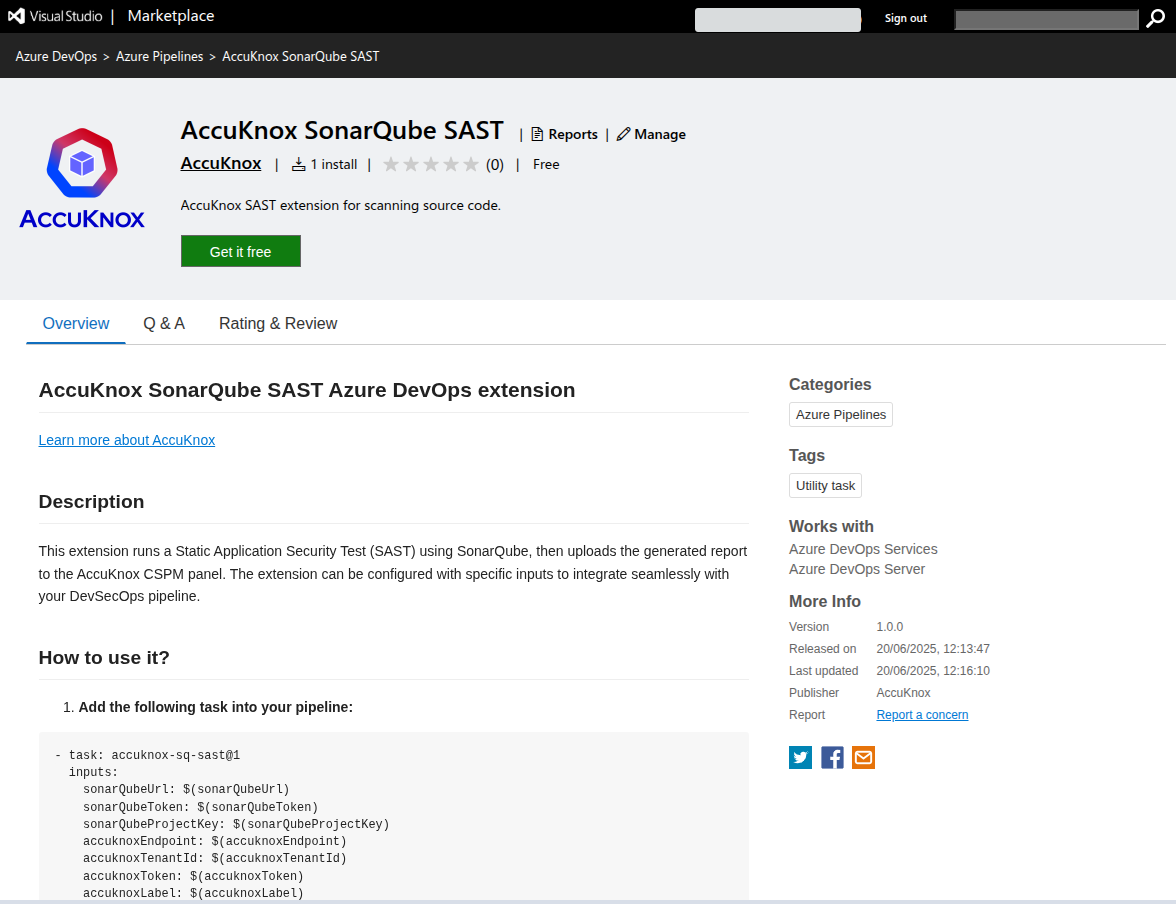This screenshot has height=904, width=1176.
Task: Click the search magnifier icon
Action: click(x=1155, y=18)
